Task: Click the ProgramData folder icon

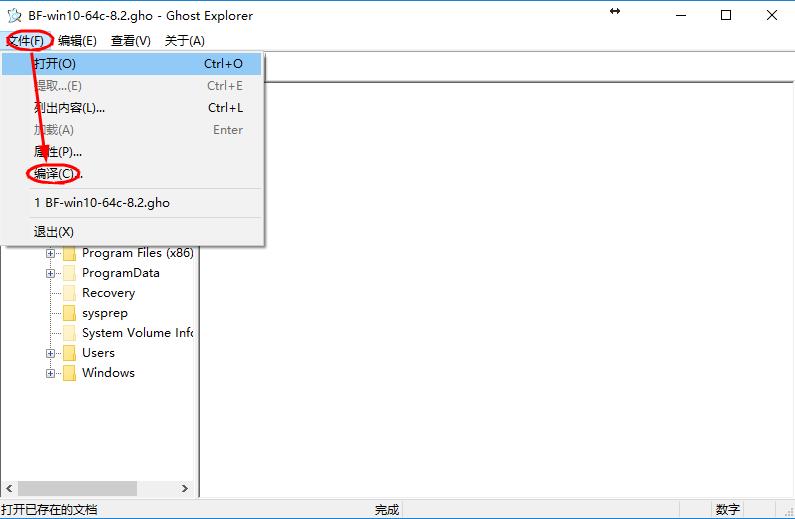Action: coord(69,273)
